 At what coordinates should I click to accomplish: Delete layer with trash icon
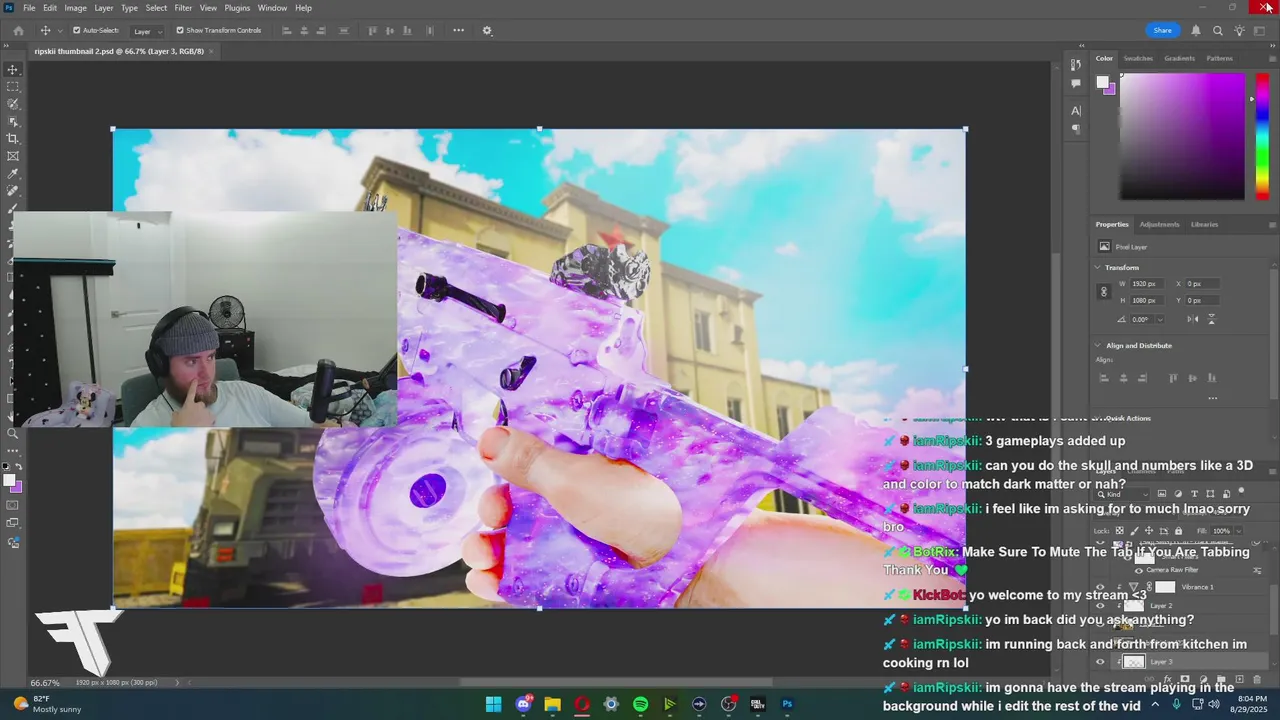point(1257,679)
